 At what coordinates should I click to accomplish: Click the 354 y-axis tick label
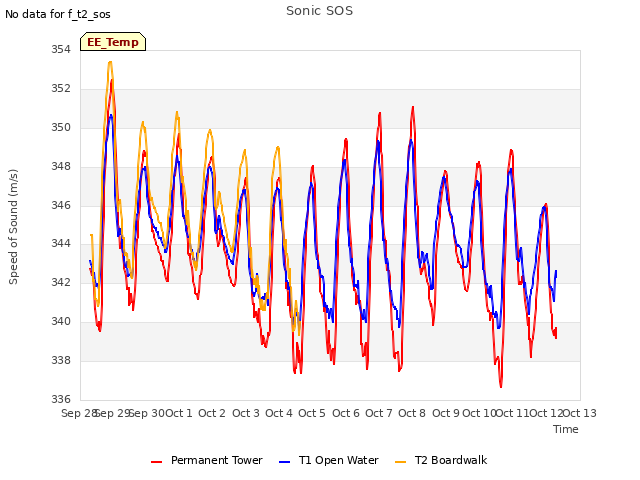click(61, 49)
